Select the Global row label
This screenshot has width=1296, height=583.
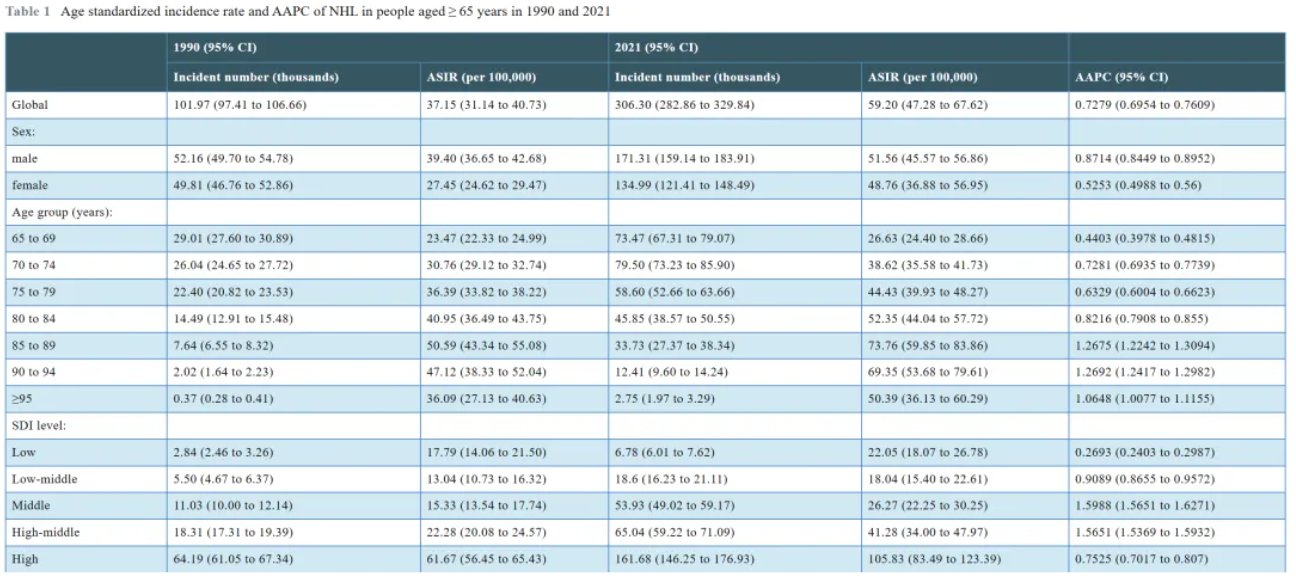pos(29,105)
